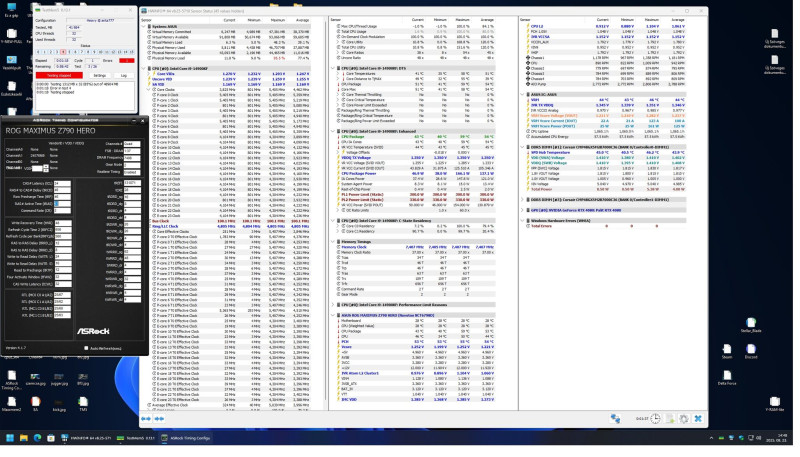Open the Discord desktop shortcut
800x457 pixels.
tap(751, 351)
